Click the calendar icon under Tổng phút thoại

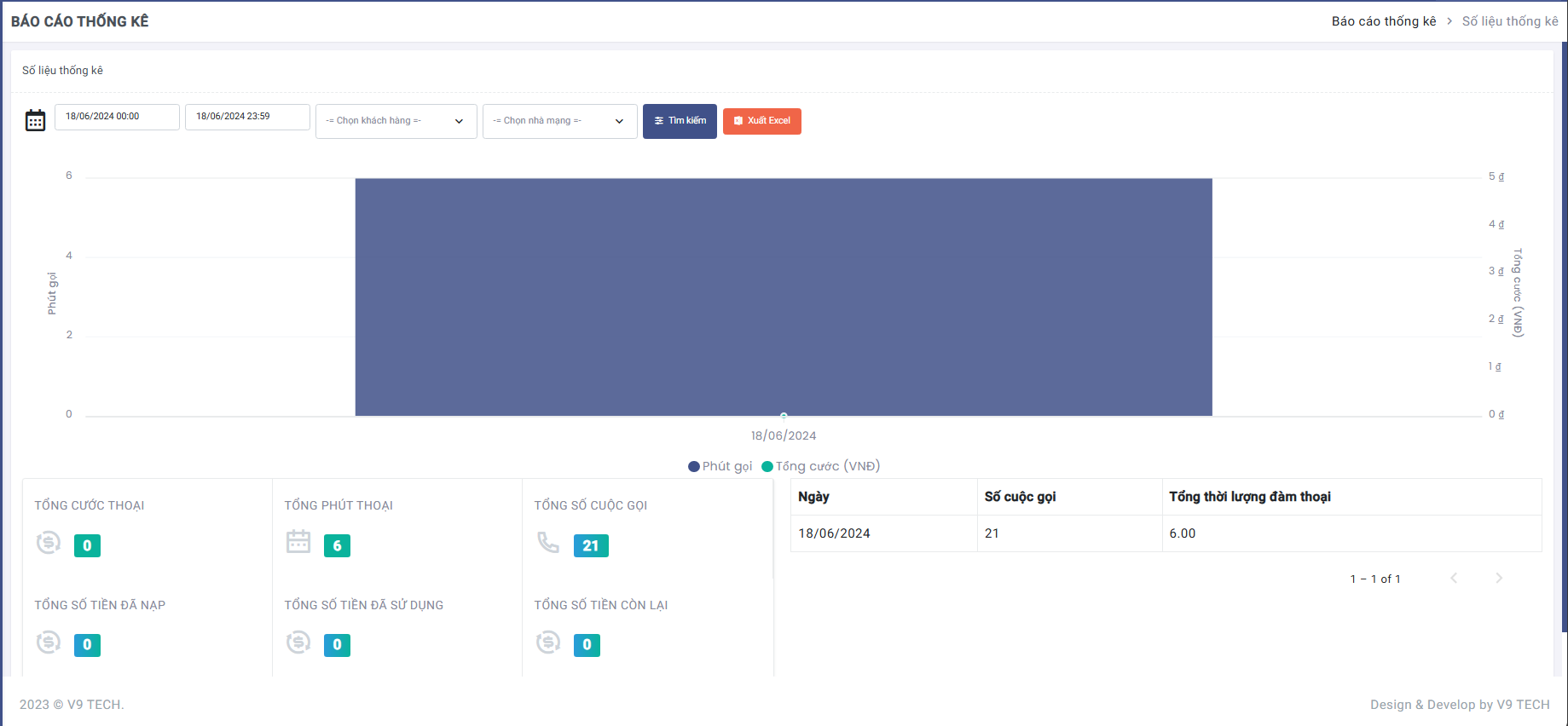pos(298,542)
